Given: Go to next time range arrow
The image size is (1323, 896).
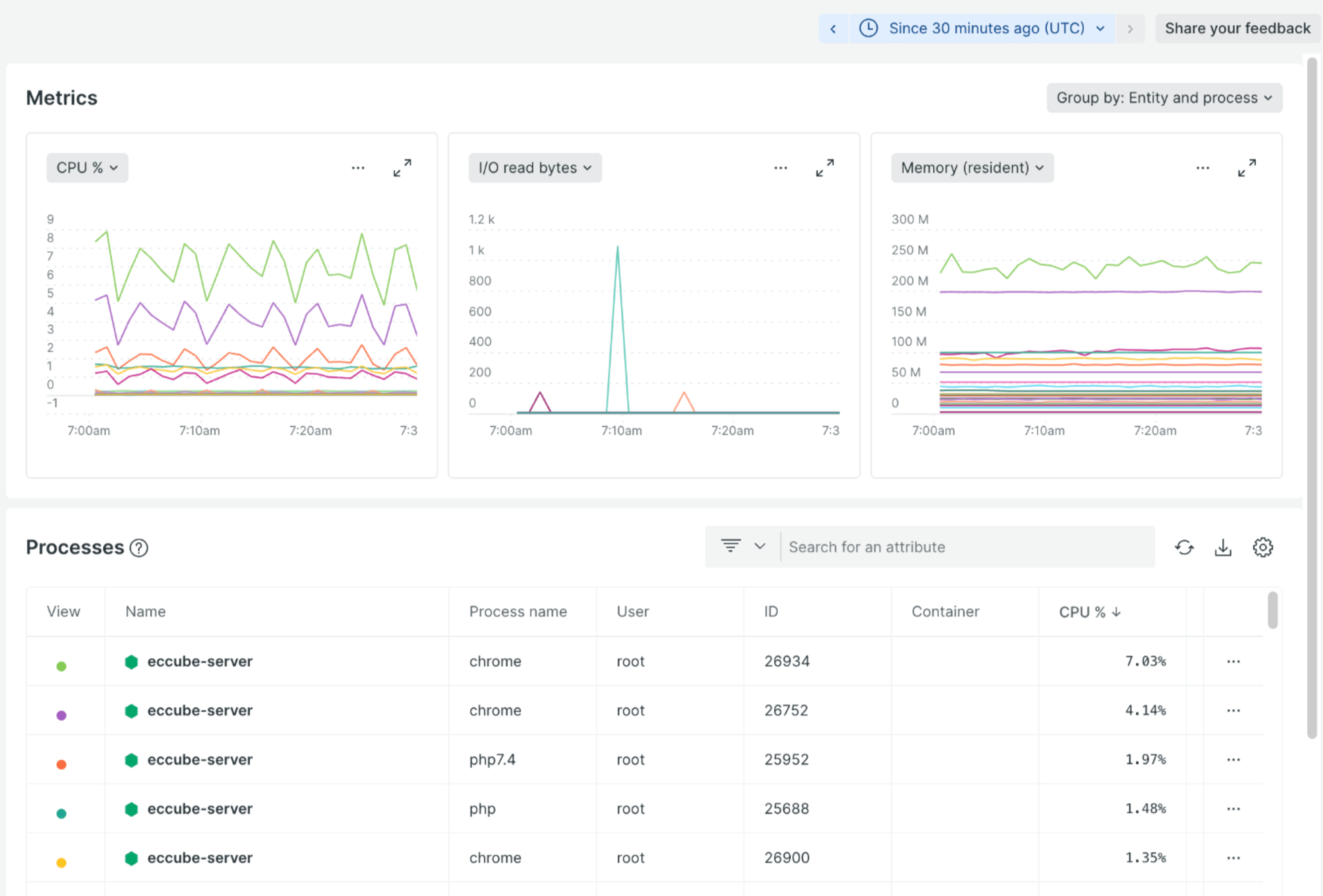Looking at the screenshot, I should click(1131, 28).
